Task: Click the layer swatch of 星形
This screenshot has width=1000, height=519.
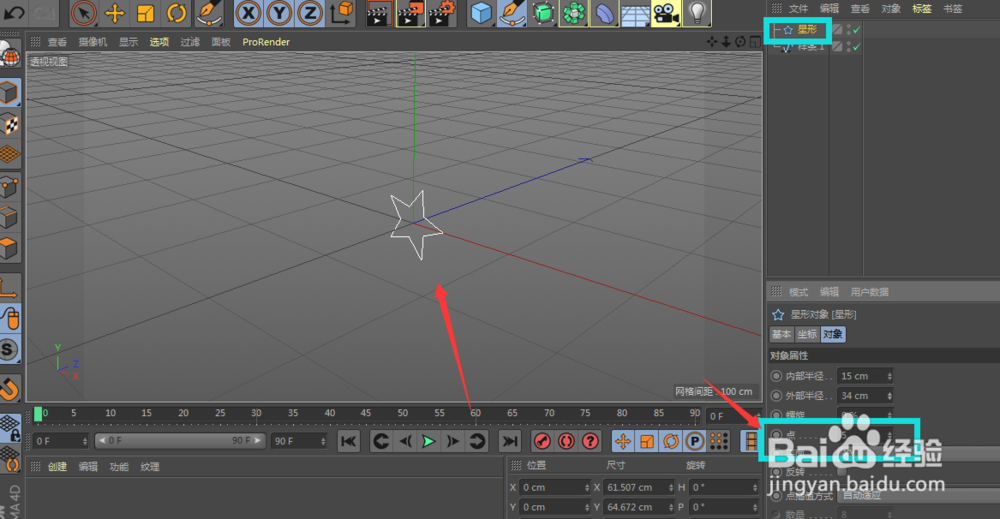Action: click(x=837, y=29)
